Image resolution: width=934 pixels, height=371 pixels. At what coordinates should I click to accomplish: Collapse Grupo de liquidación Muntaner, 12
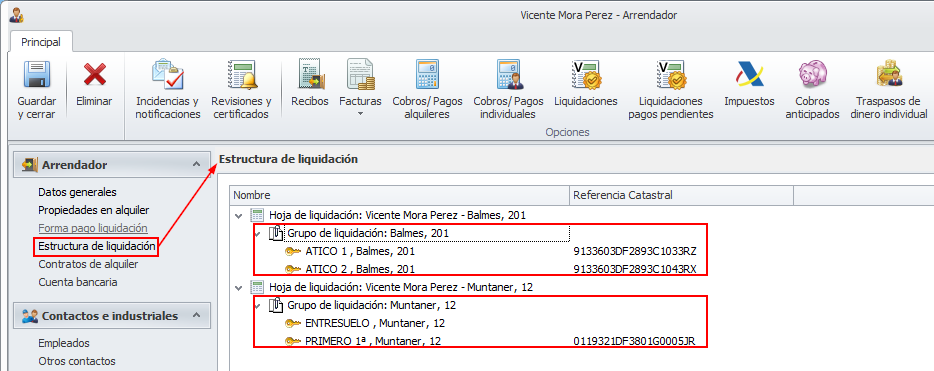257,305
